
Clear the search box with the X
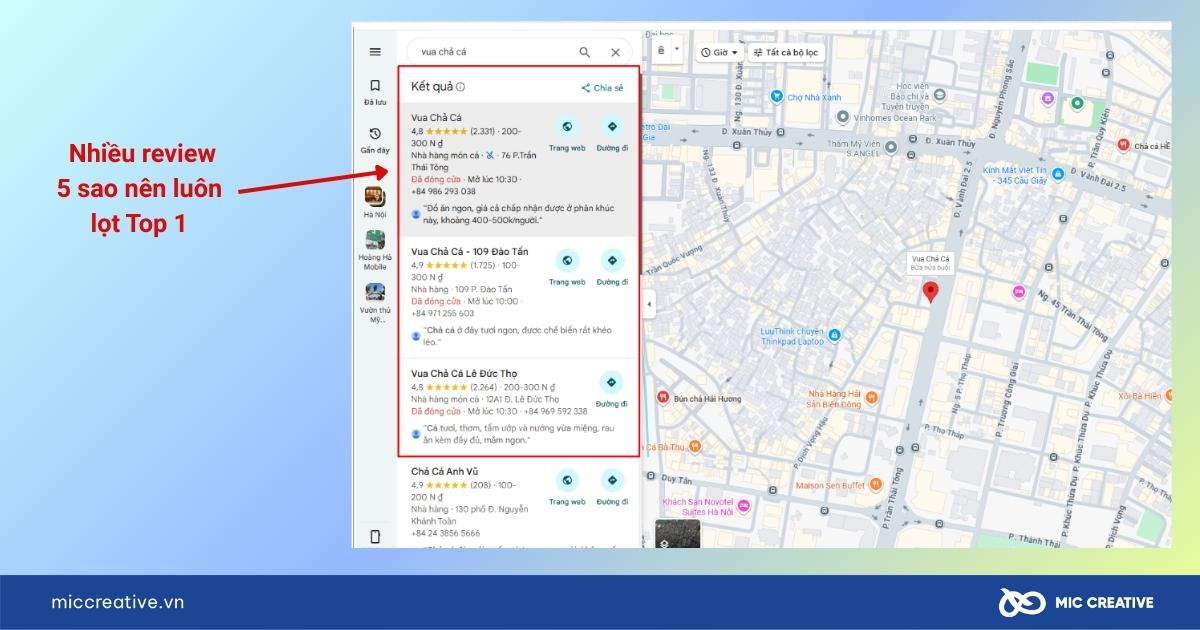click(615, 51)
